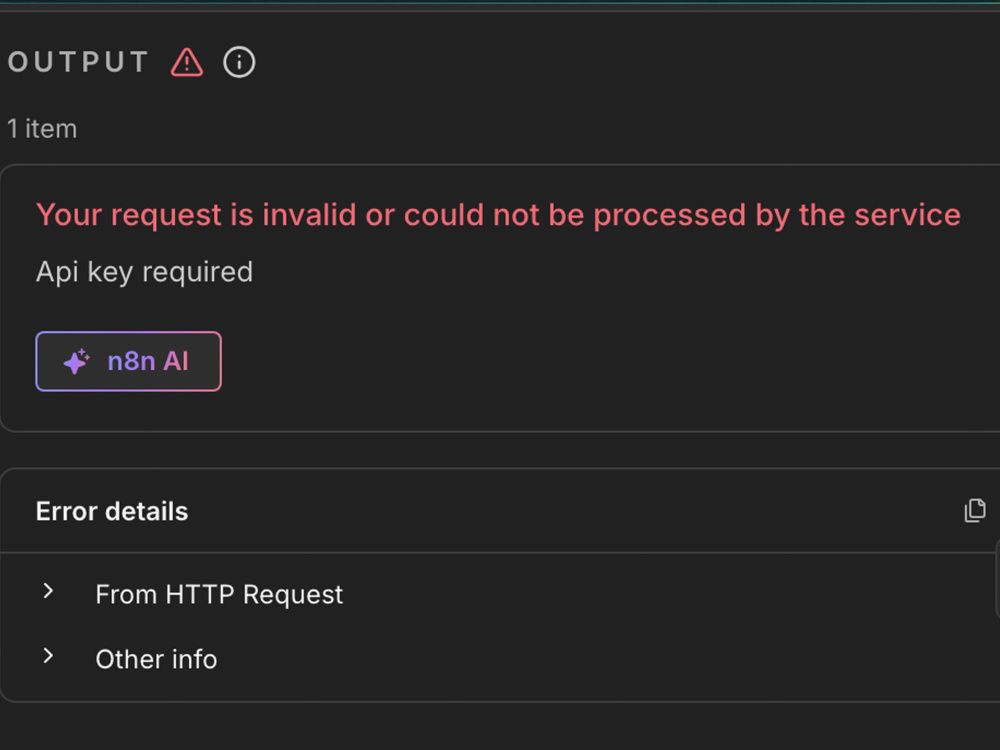Image resolution: width=1000 pixels, height=750 pixels.
Task: Click the red warning triangle icon
Action: pyautogui.click(x=187, y=62)
